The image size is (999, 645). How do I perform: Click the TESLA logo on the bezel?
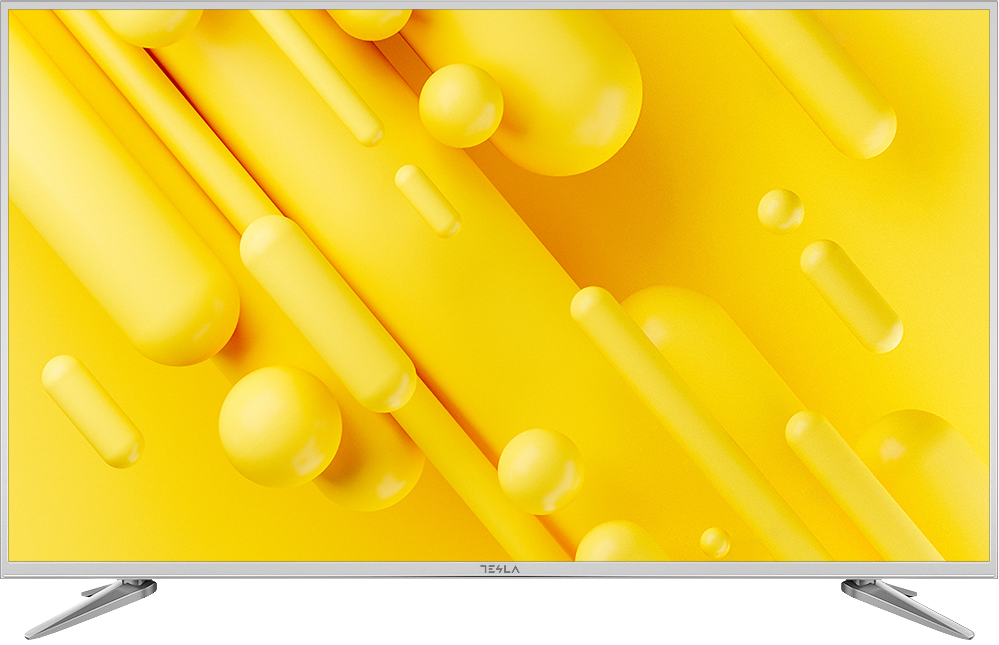tap(499, 570)
